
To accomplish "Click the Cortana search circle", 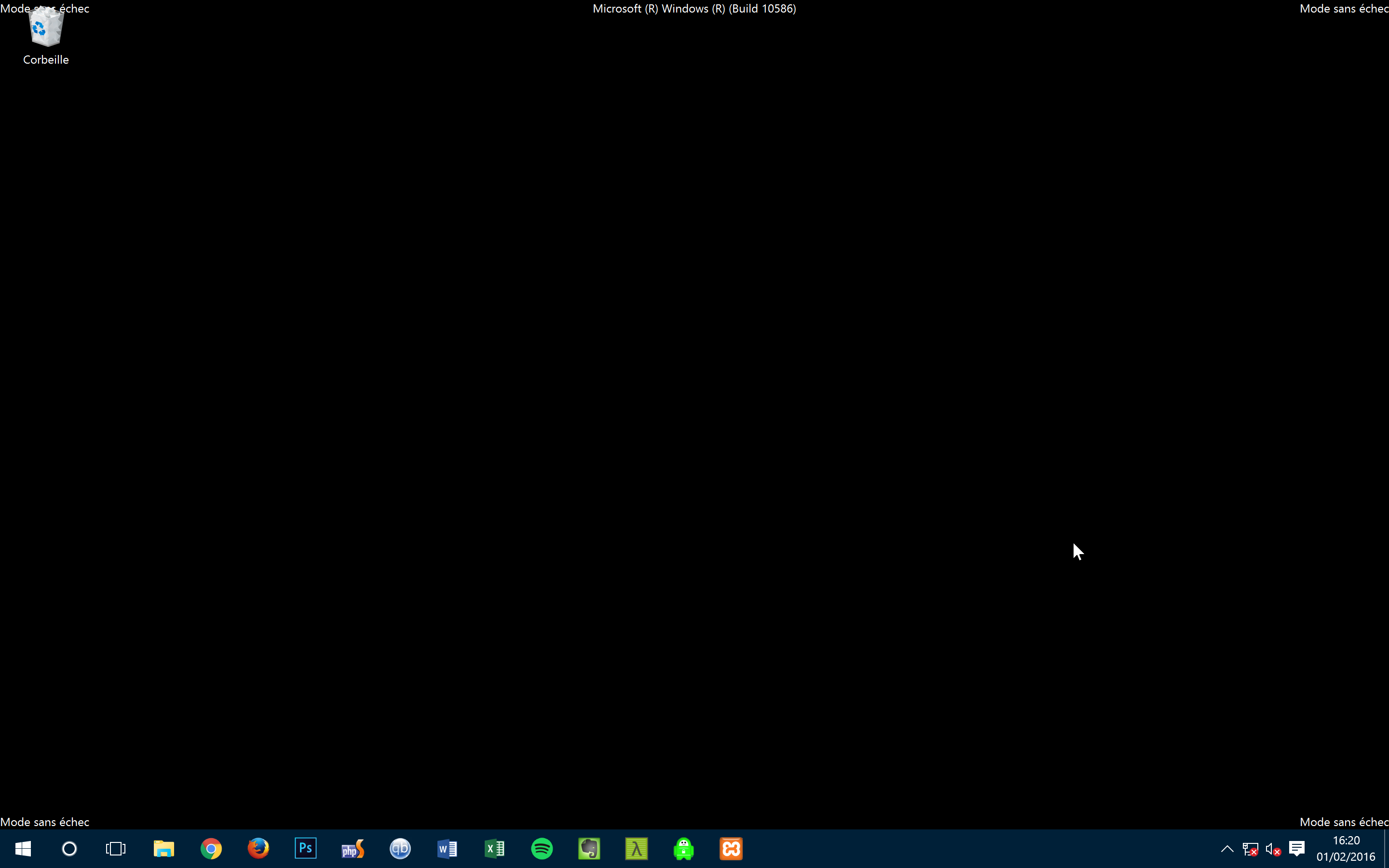I will [x=69, y=849].
